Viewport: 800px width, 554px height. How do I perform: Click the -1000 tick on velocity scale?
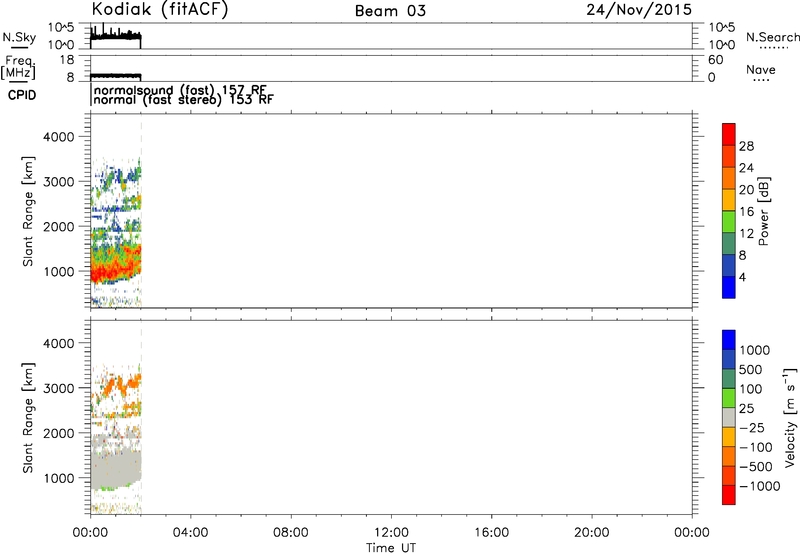click(759, 486)
